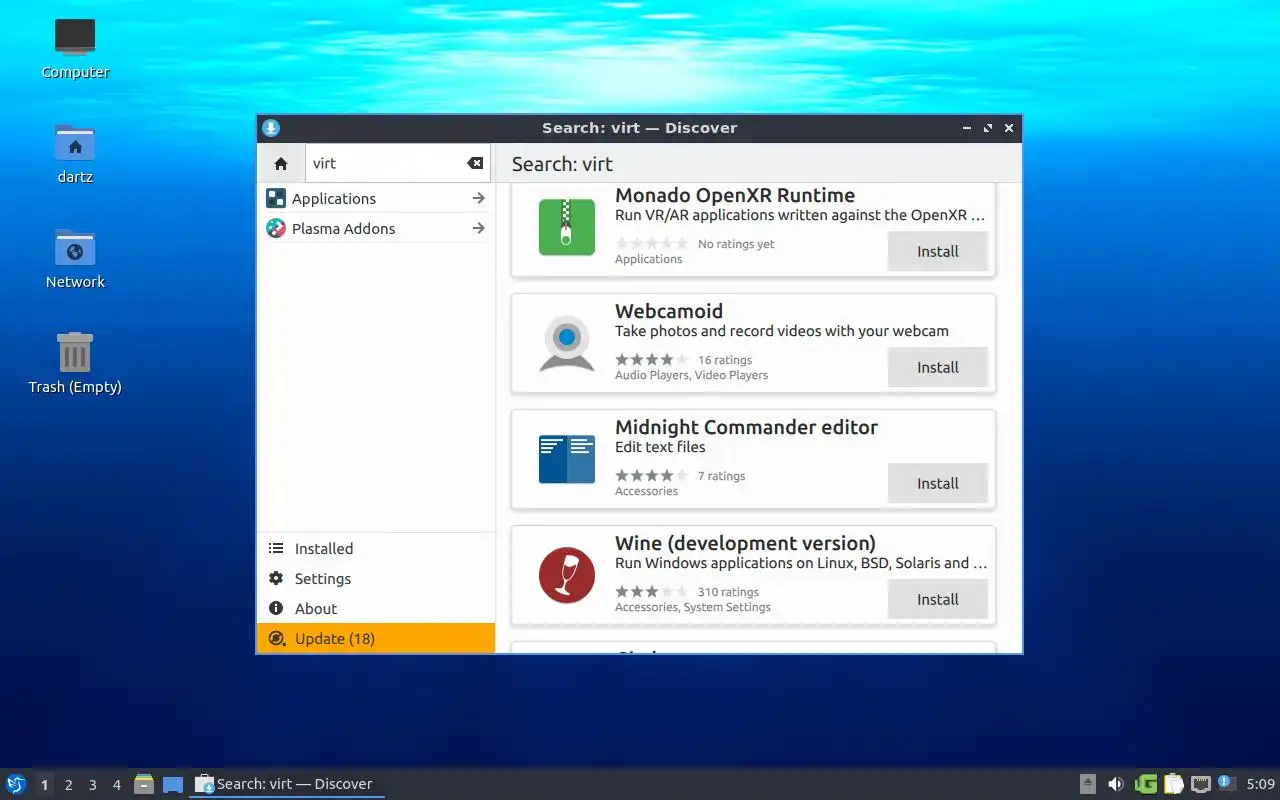
Task: Click the Webcamoid webcam icon
Action: tap(567, 343)
